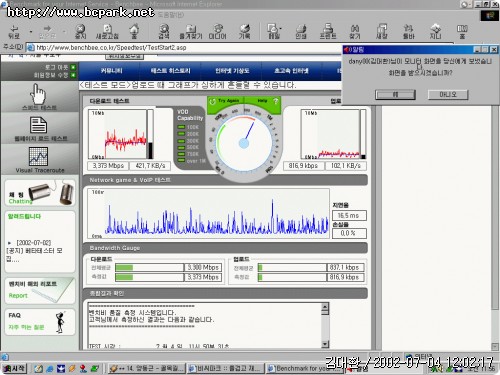The width and height of the screenshot is (500, 375).
Task: Click the latency blue graph
Action: [x=208, y=213]
